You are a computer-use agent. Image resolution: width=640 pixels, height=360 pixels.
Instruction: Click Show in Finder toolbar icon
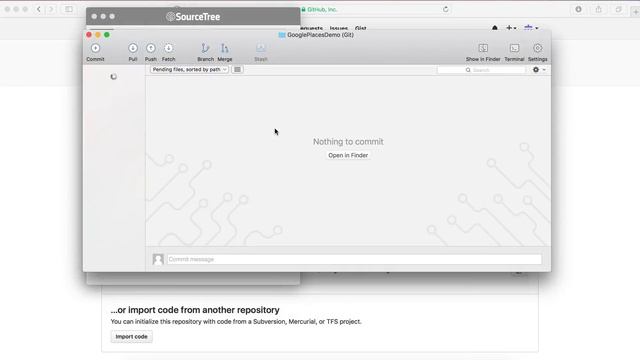tap(483, 52)
